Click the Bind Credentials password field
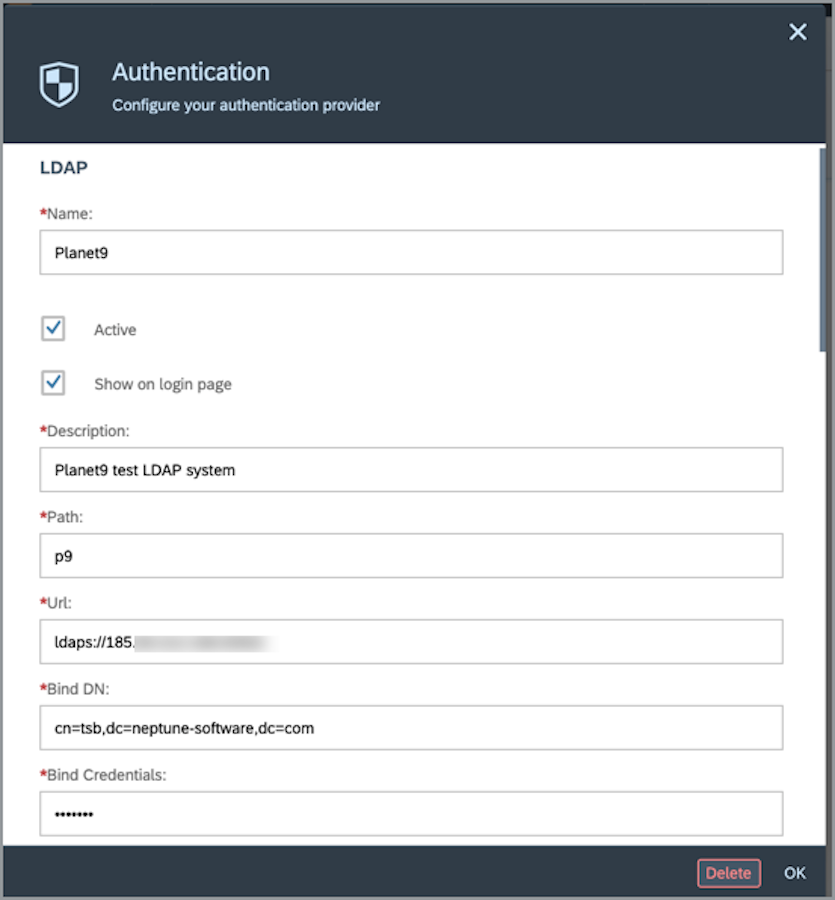This screenshot has width=835, height=900. pos(411,814)
